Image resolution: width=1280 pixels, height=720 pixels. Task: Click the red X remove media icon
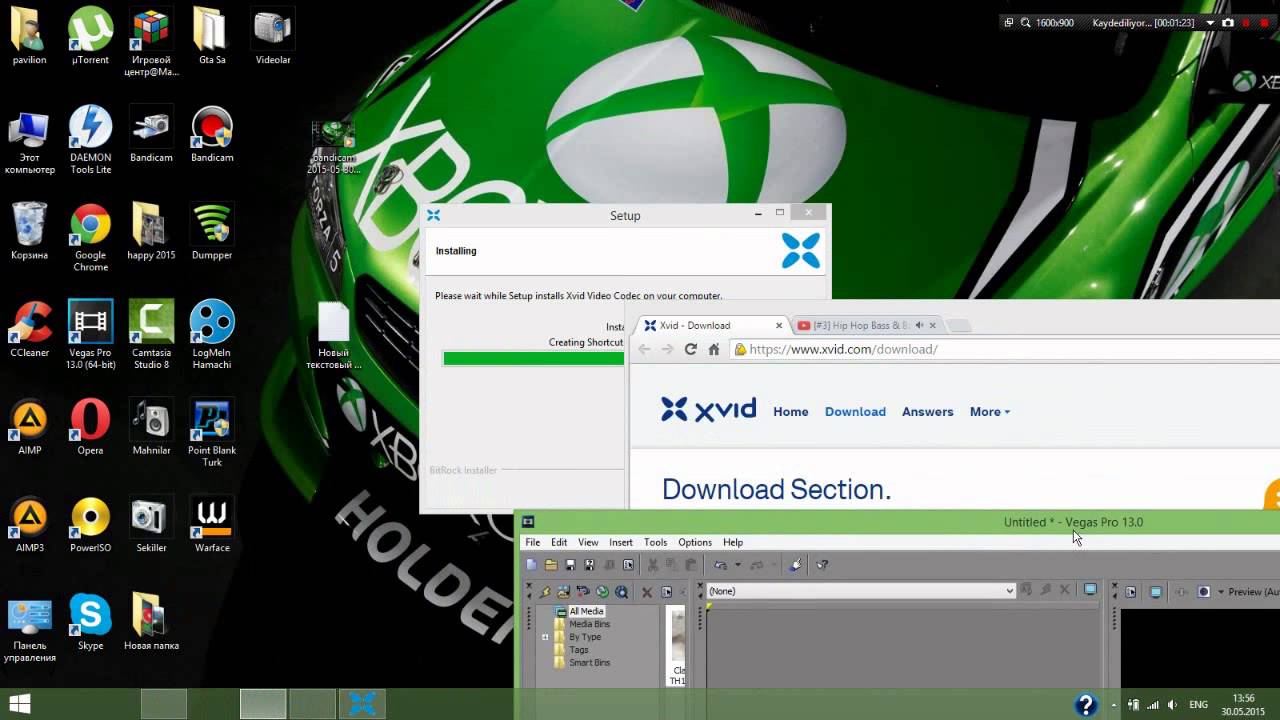647,592
